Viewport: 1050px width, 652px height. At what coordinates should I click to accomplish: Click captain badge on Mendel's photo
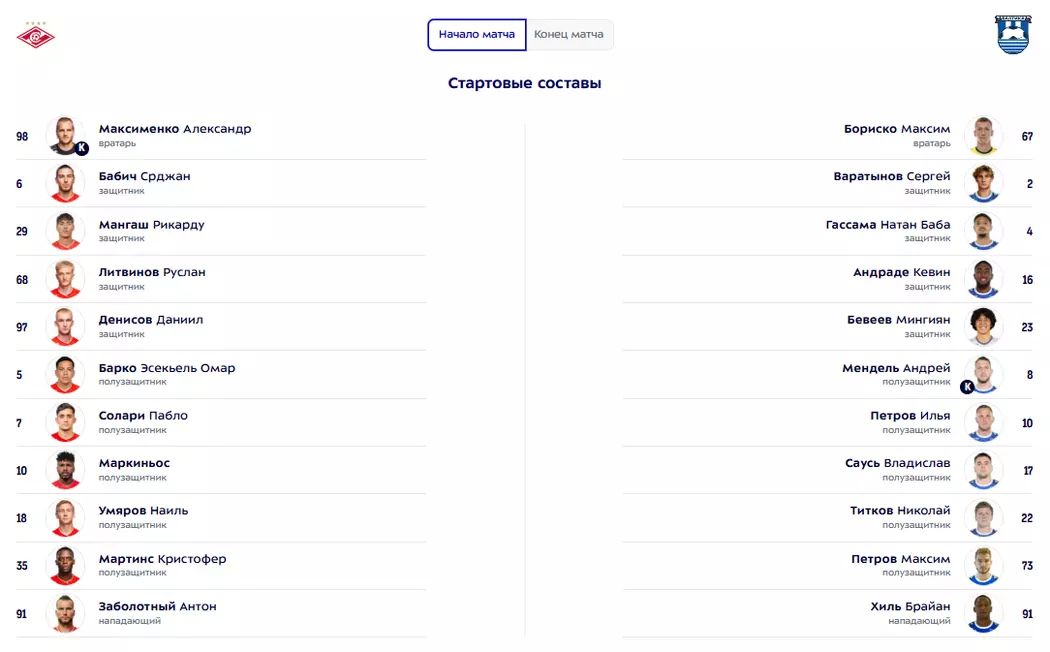967,387
